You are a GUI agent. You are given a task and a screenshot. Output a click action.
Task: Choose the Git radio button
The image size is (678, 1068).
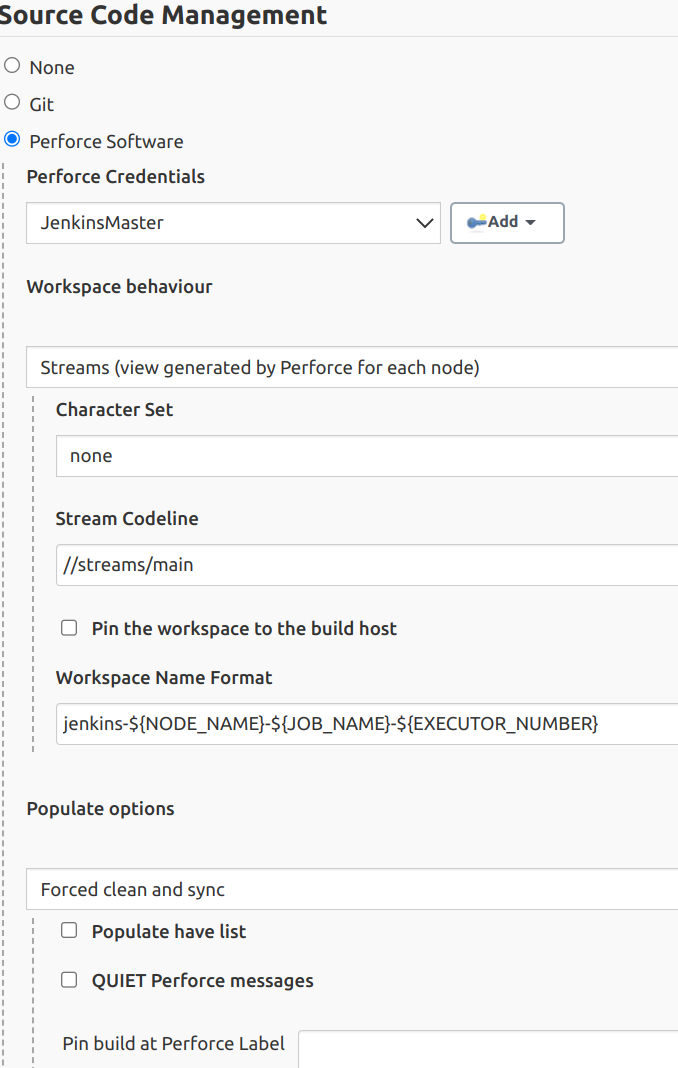tap(12, 102)
